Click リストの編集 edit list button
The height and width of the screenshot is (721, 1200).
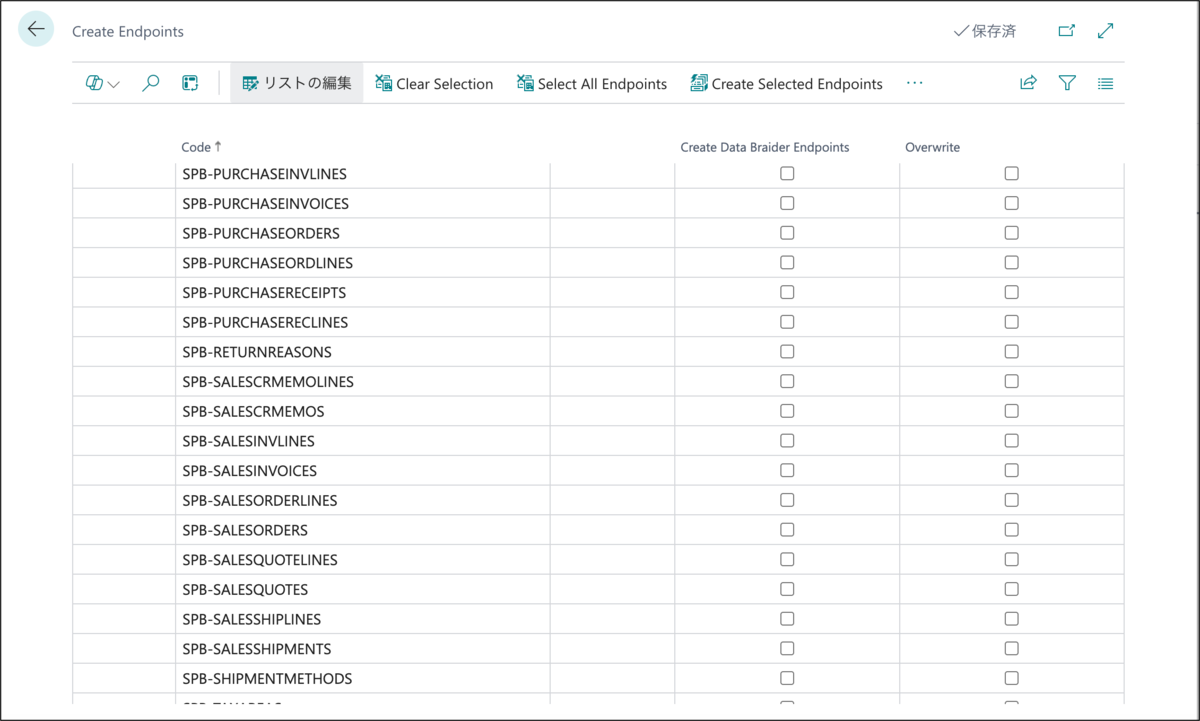click(x=297, y=84)
